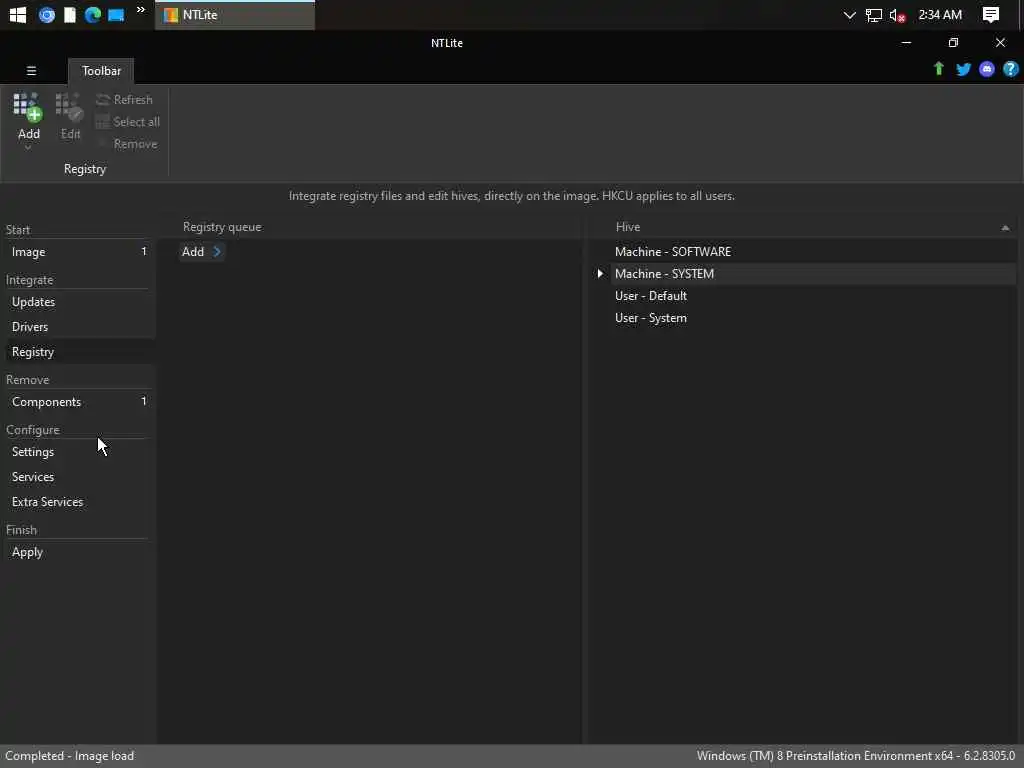
Task: Click the white document taskbar icon
Action: pyautogui.click(x=70, y=14)
